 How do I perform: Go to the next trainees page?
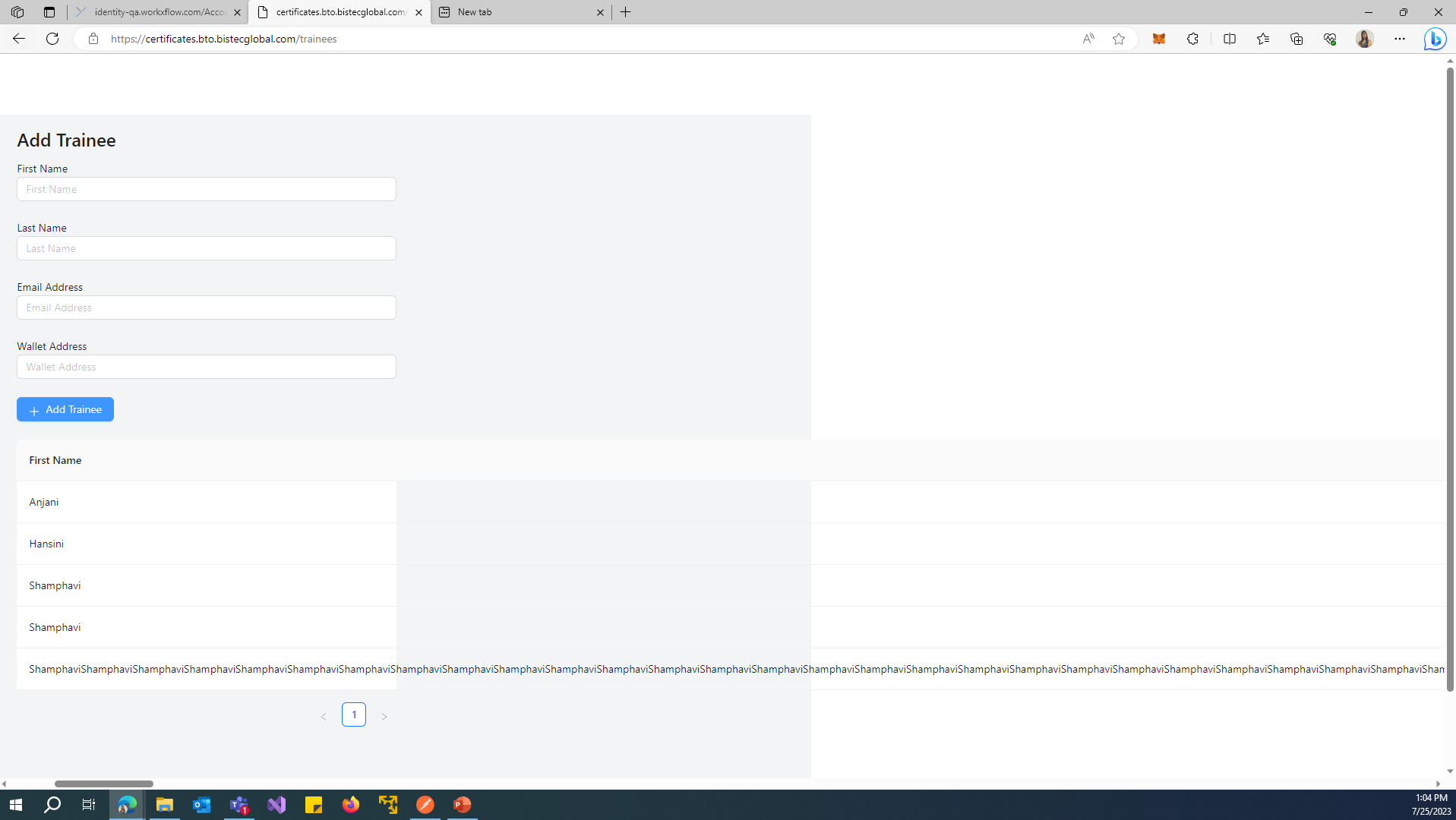point(384,715)
